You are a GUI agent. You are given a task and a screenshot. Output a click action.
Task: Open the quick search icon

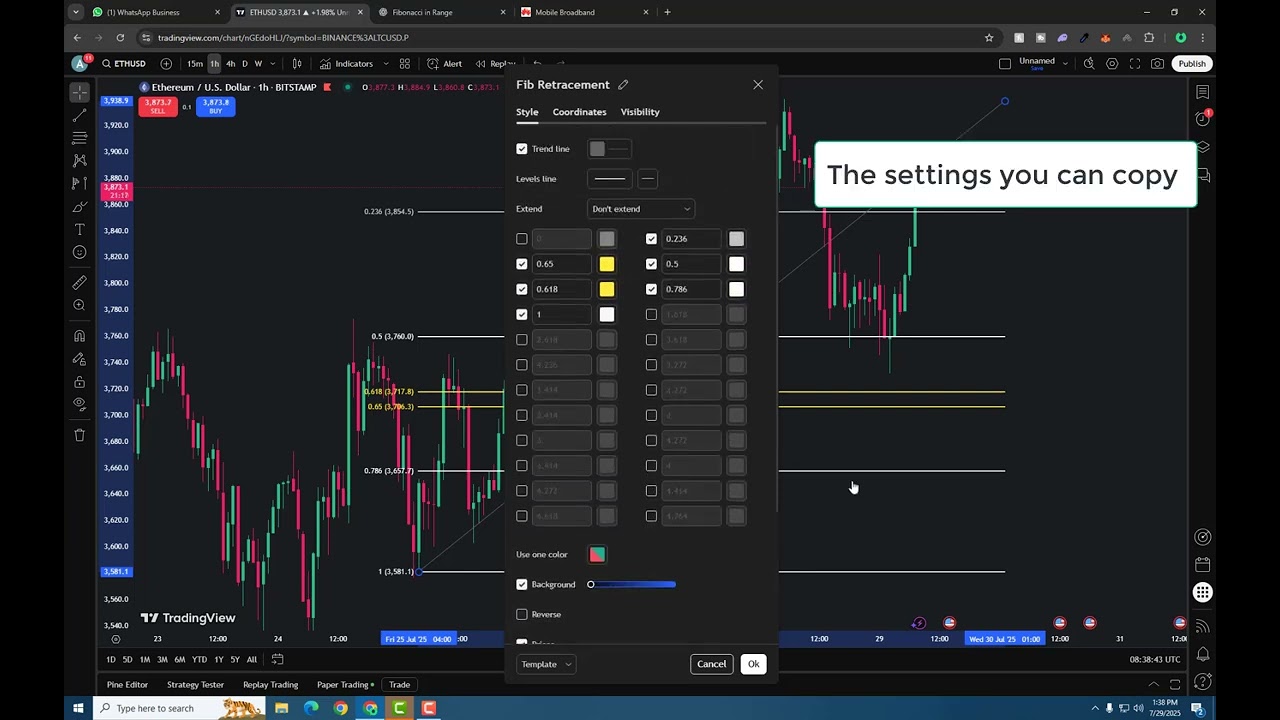coord(1088,64)
